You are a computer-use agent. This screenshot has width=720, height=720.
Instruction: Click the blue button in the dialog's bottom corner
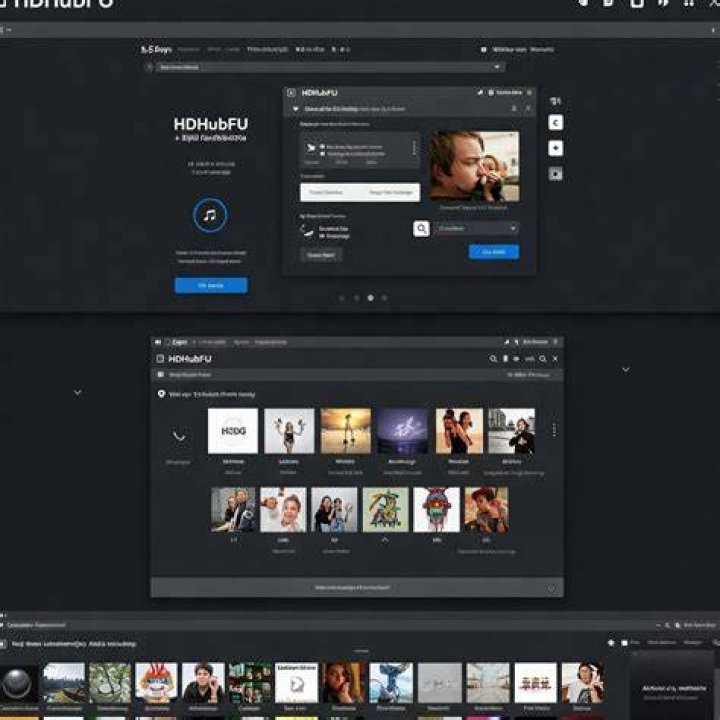coord(494,252)
